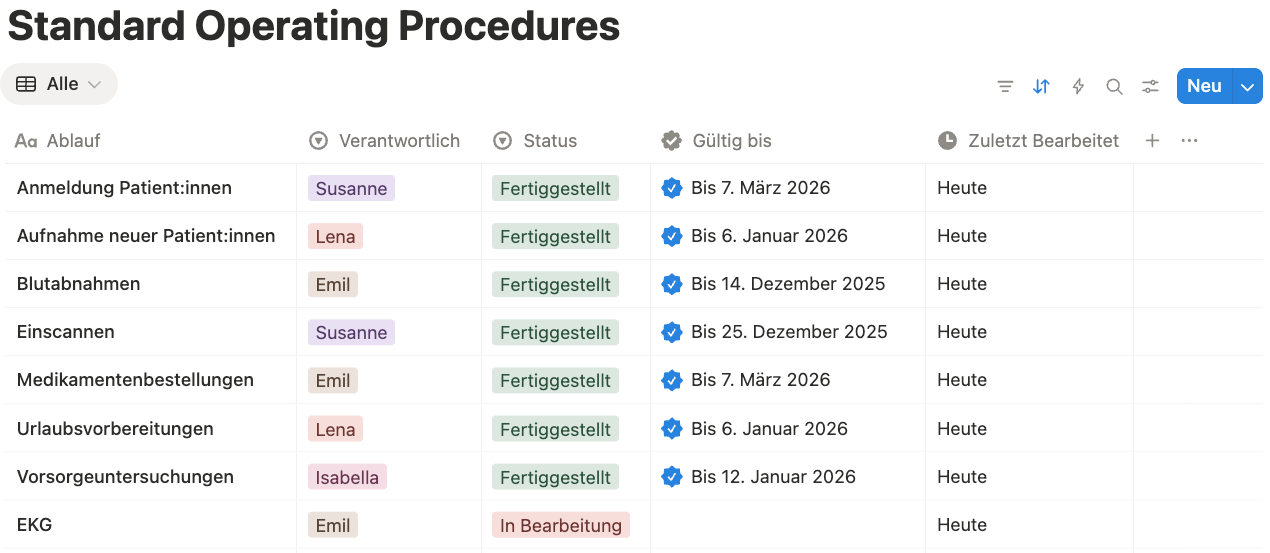Image resolution: width=1270 pixels, height=553 pixels.
Task: Add a new property with plus icon
Action: click(1152, 141)
